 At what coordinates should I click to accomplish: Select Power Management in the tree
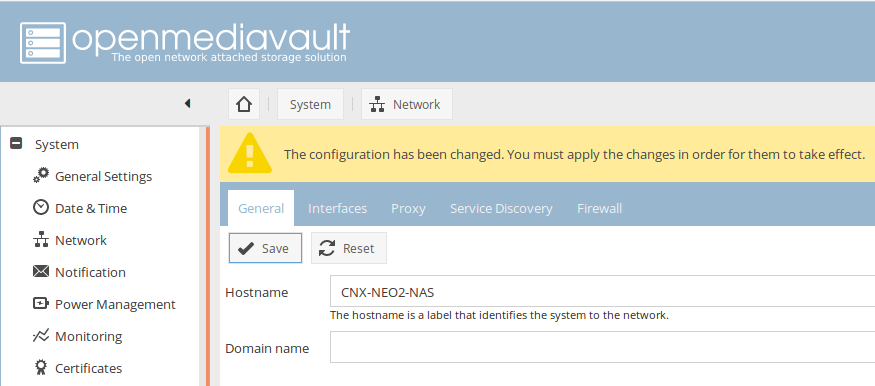pos(115,304)
